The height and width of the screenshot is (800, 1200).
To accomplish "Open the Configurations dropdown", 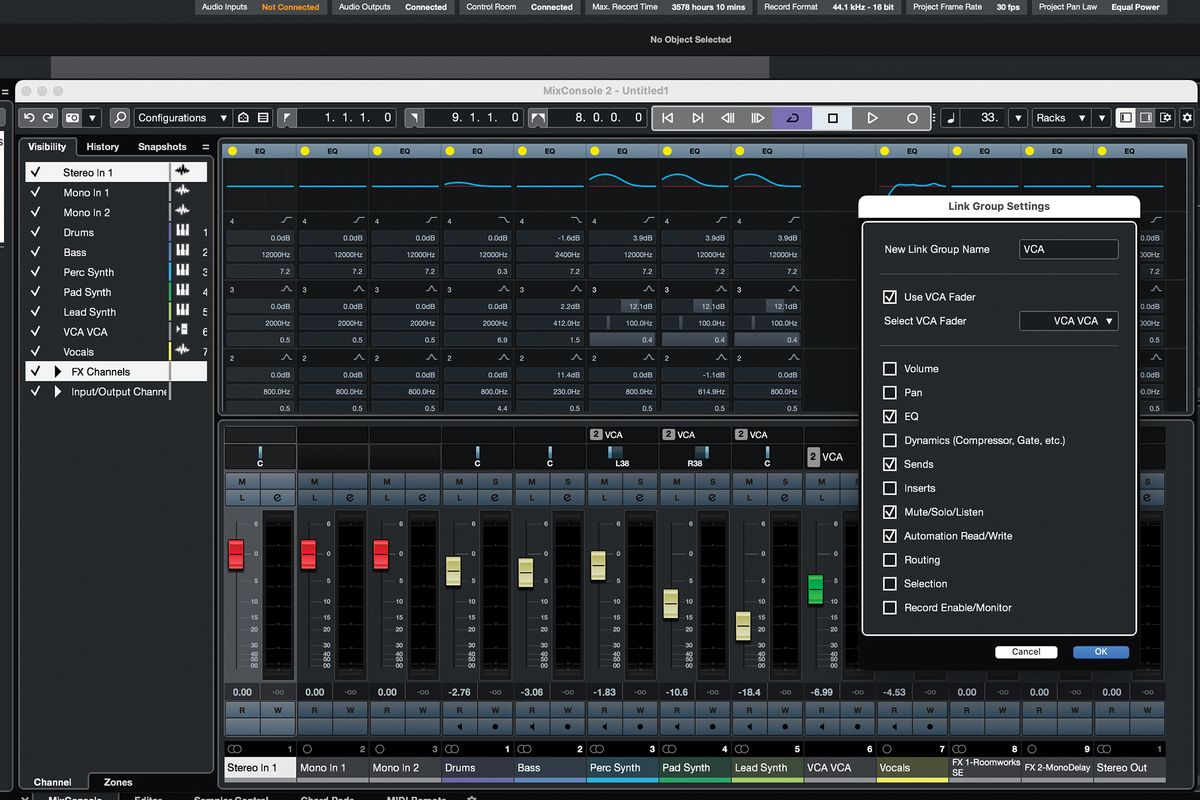I will (182, 117).
